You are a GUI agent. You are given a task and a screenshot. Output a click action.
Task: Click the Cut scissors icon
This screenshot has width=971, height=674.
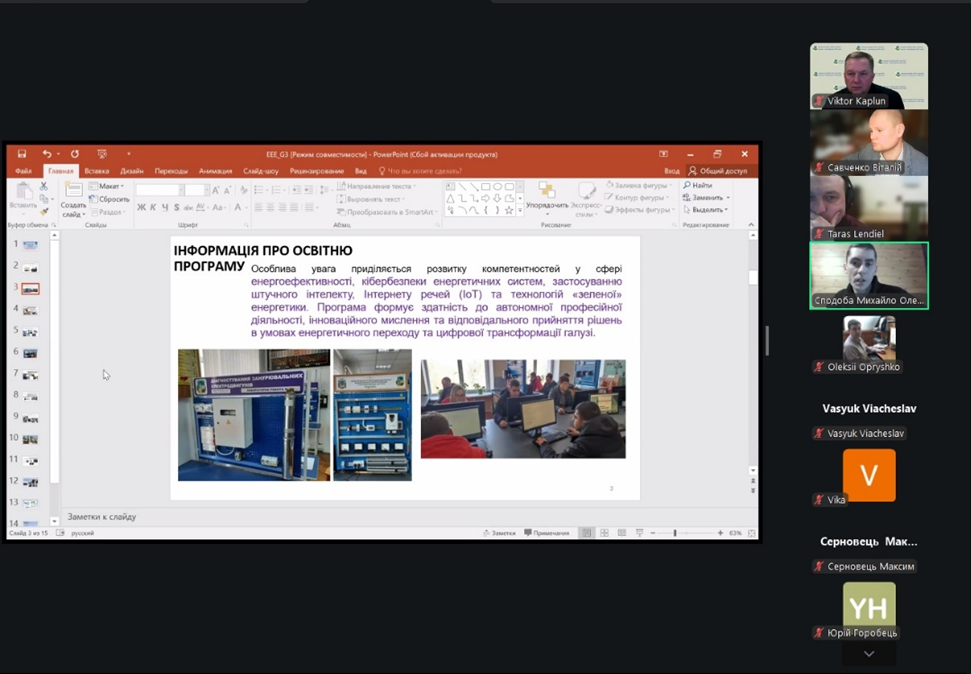44,187
